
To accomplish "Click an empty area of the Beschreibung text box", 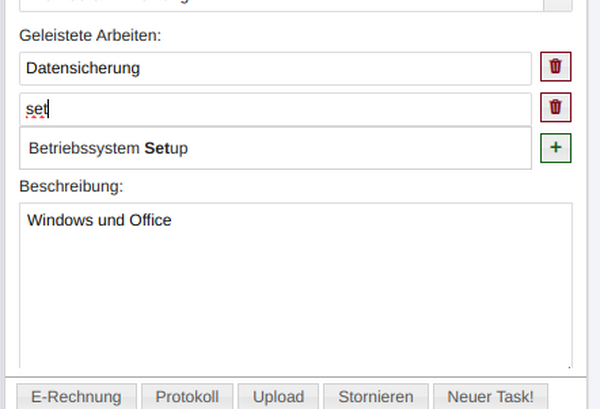I will [295, 300].
